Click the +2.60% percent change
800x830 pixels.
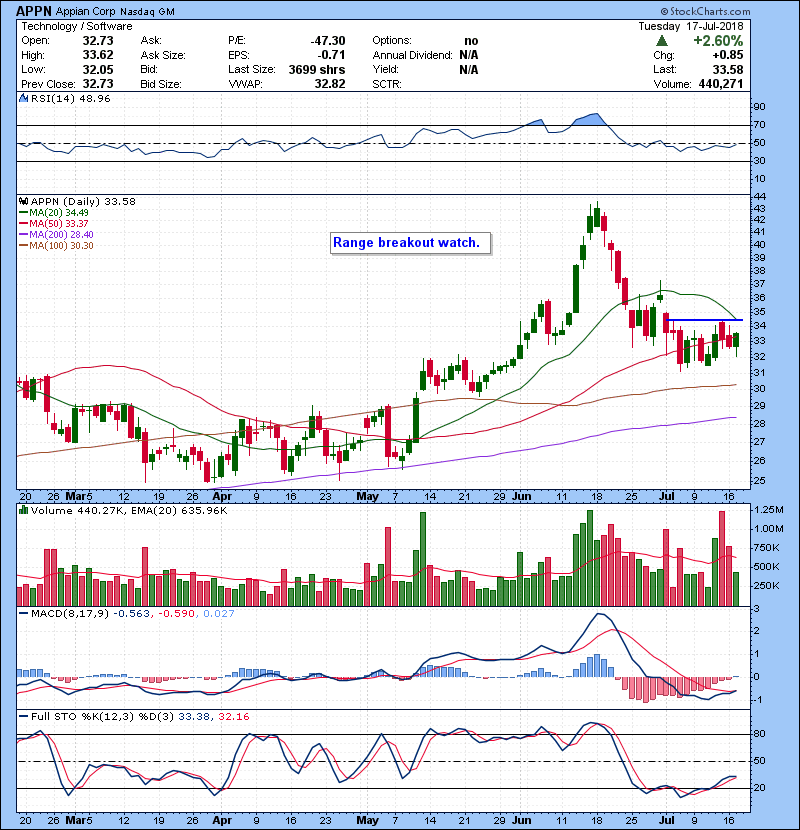(718, 41)
